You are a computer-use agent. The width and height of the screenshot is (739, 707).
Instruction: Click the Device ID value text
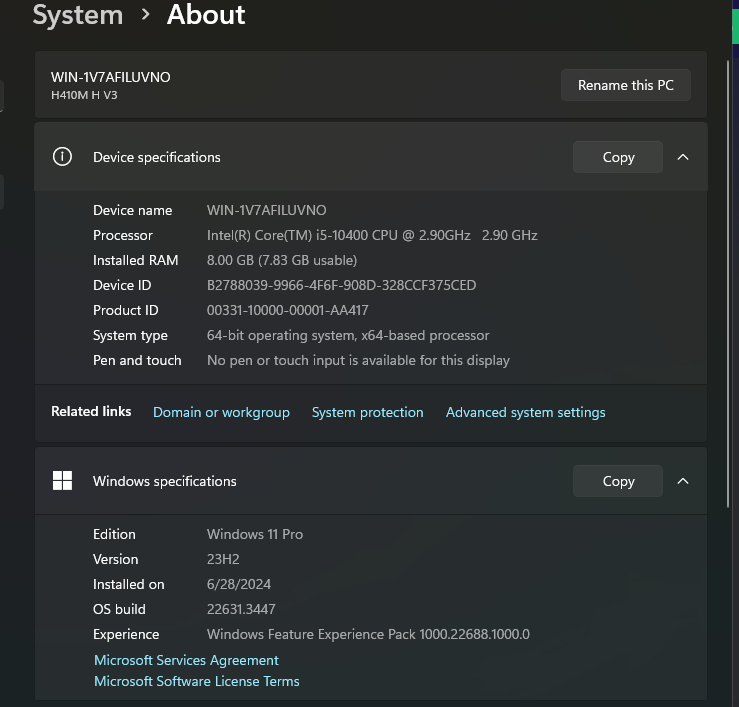click(x=341, y=285)
